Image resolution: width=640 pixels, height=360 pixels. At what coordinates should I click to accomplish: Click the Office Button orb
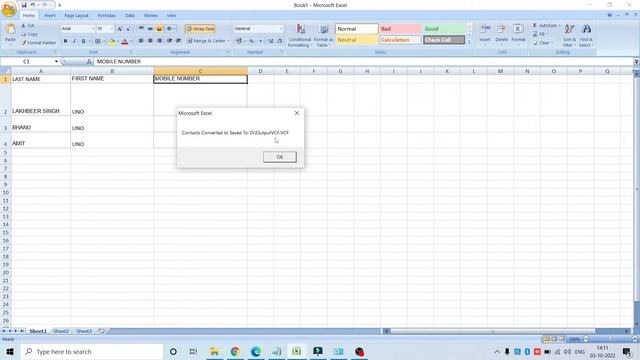(x=9, y=9)
